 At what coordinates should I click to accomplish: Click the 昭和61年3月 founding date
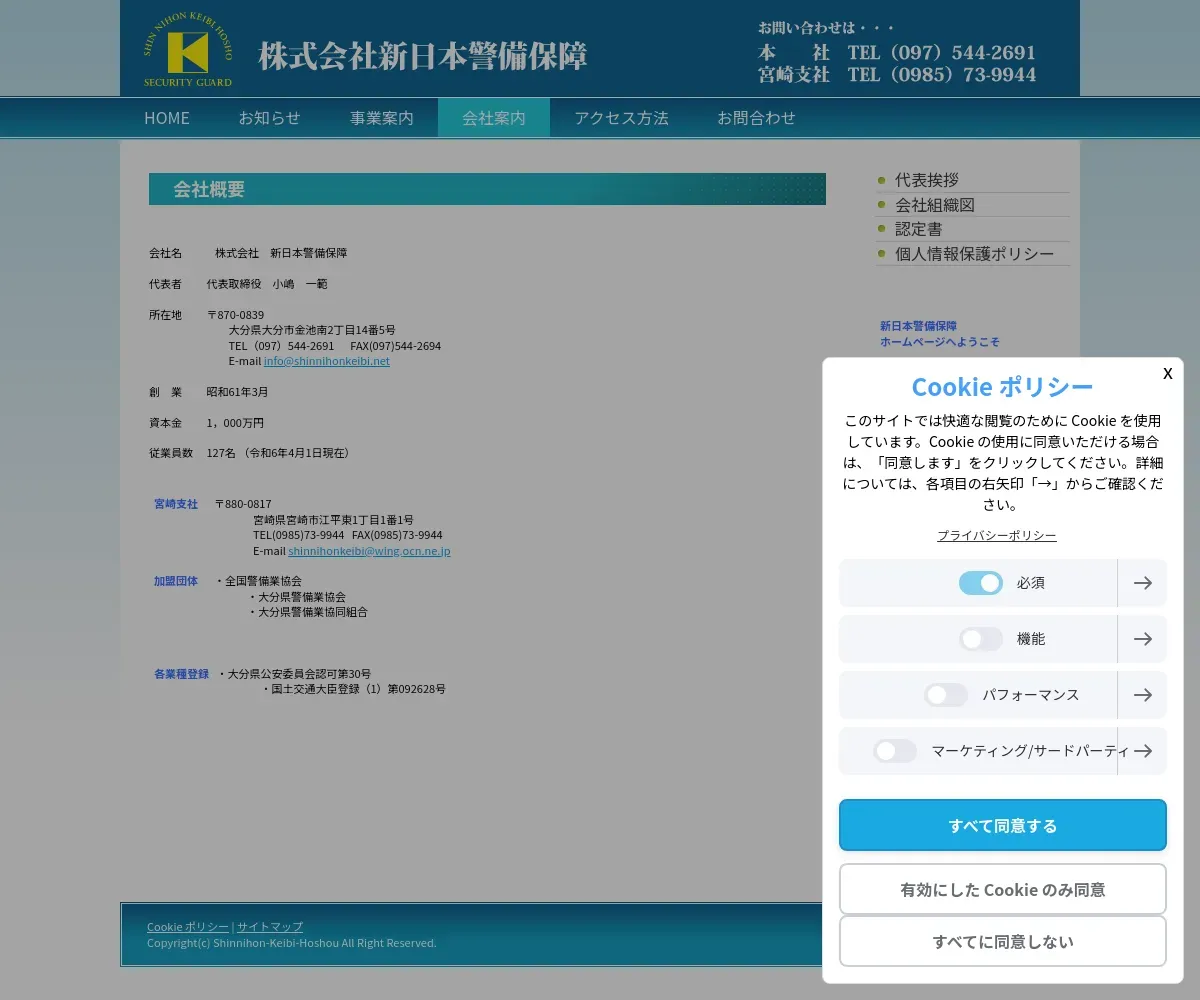click(237, 392)
